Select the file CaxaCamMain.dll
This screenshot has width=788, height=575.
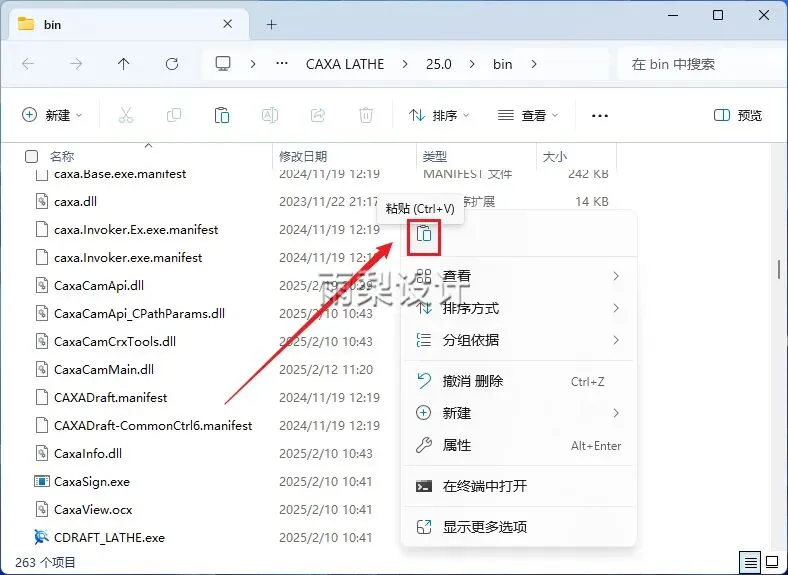click(x=104, y=369)
